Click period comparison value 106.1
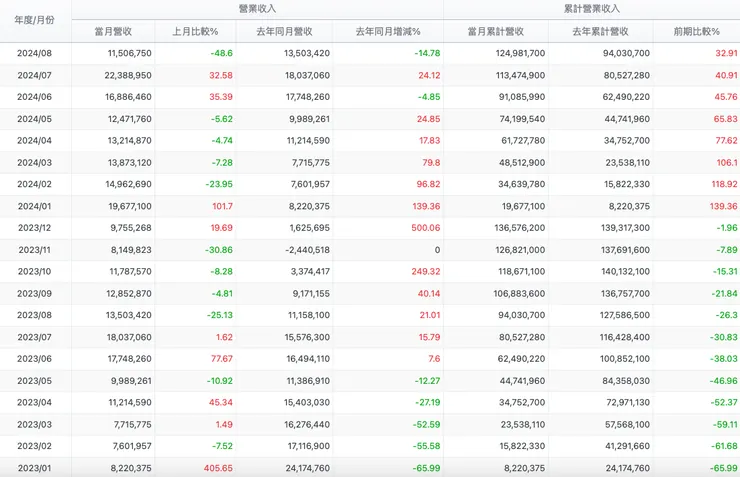This screenshot has height=477, width=740. pyautogui.click(x=727, y=163)
